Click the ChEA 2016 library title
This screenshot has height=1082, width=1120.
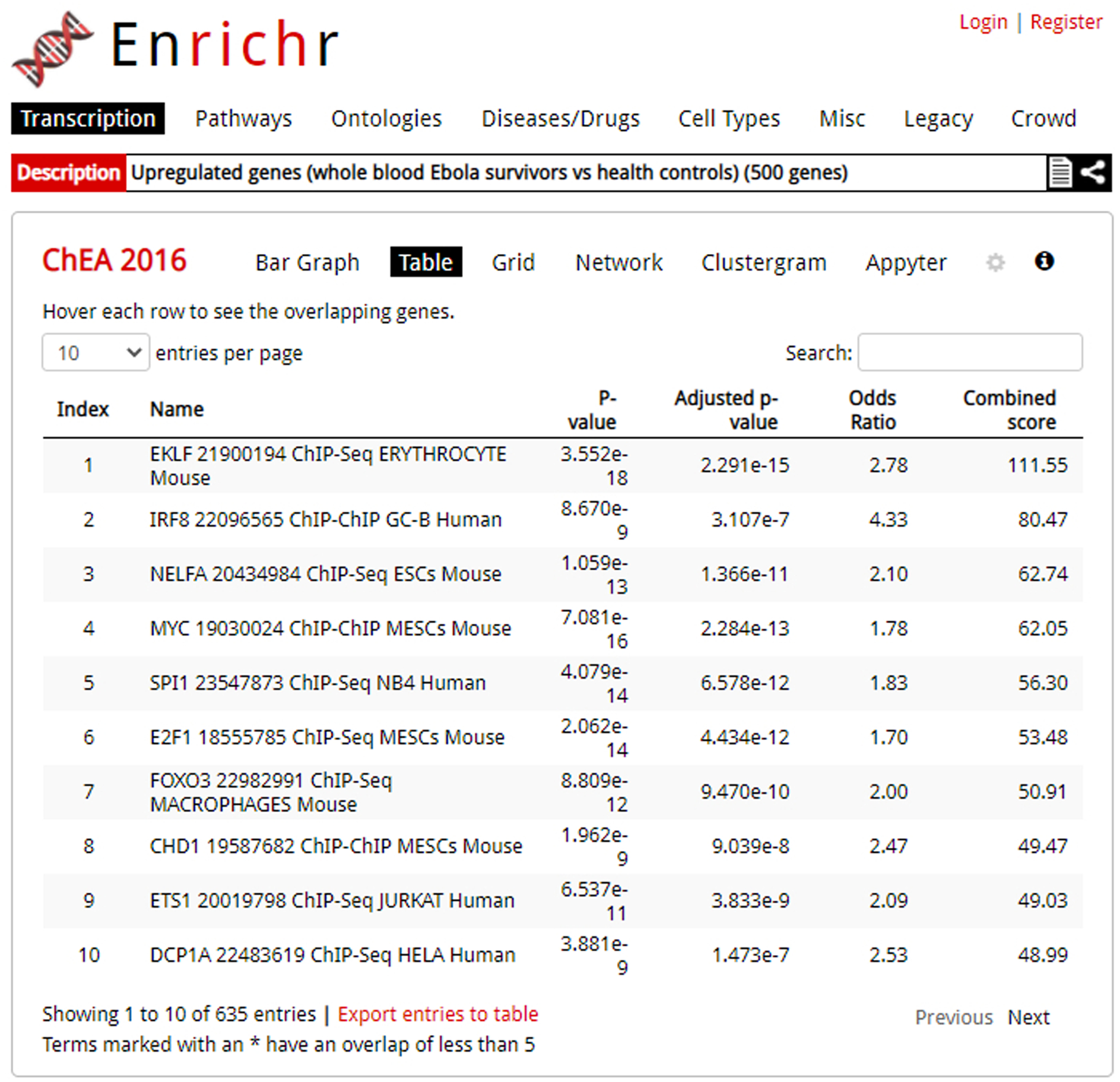(115, 261)
